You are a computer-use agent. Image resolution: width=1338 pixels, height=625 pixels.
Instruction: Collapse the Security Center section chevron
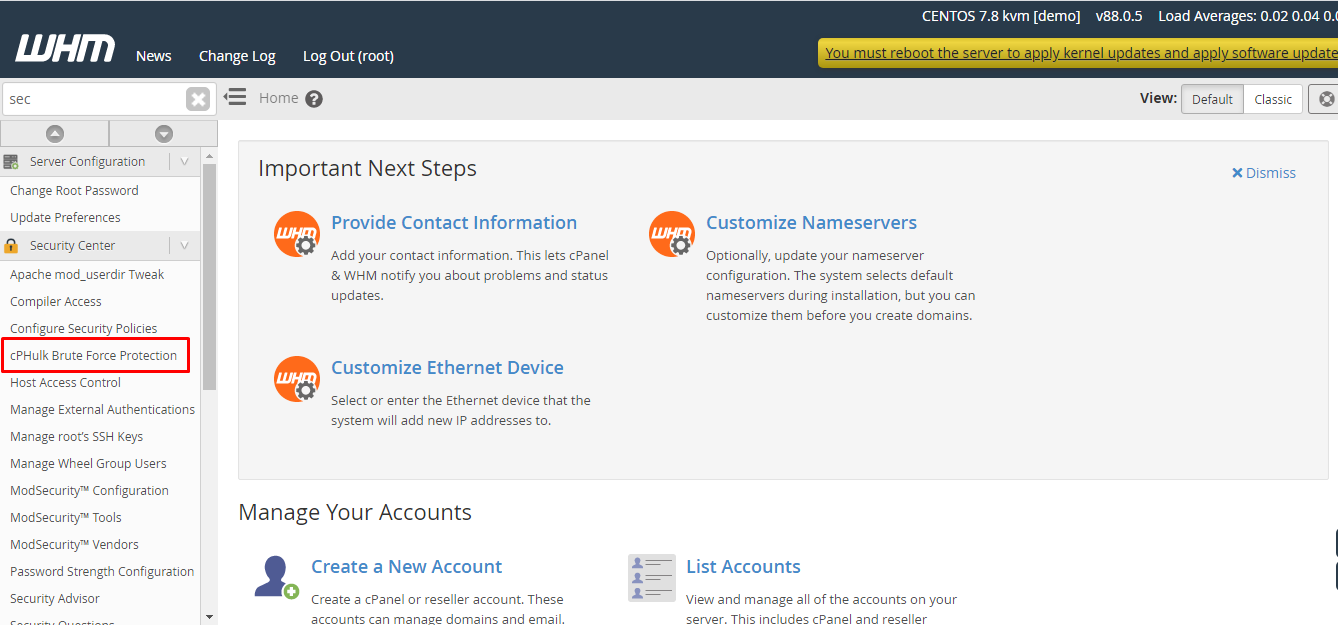coord(181,245)
